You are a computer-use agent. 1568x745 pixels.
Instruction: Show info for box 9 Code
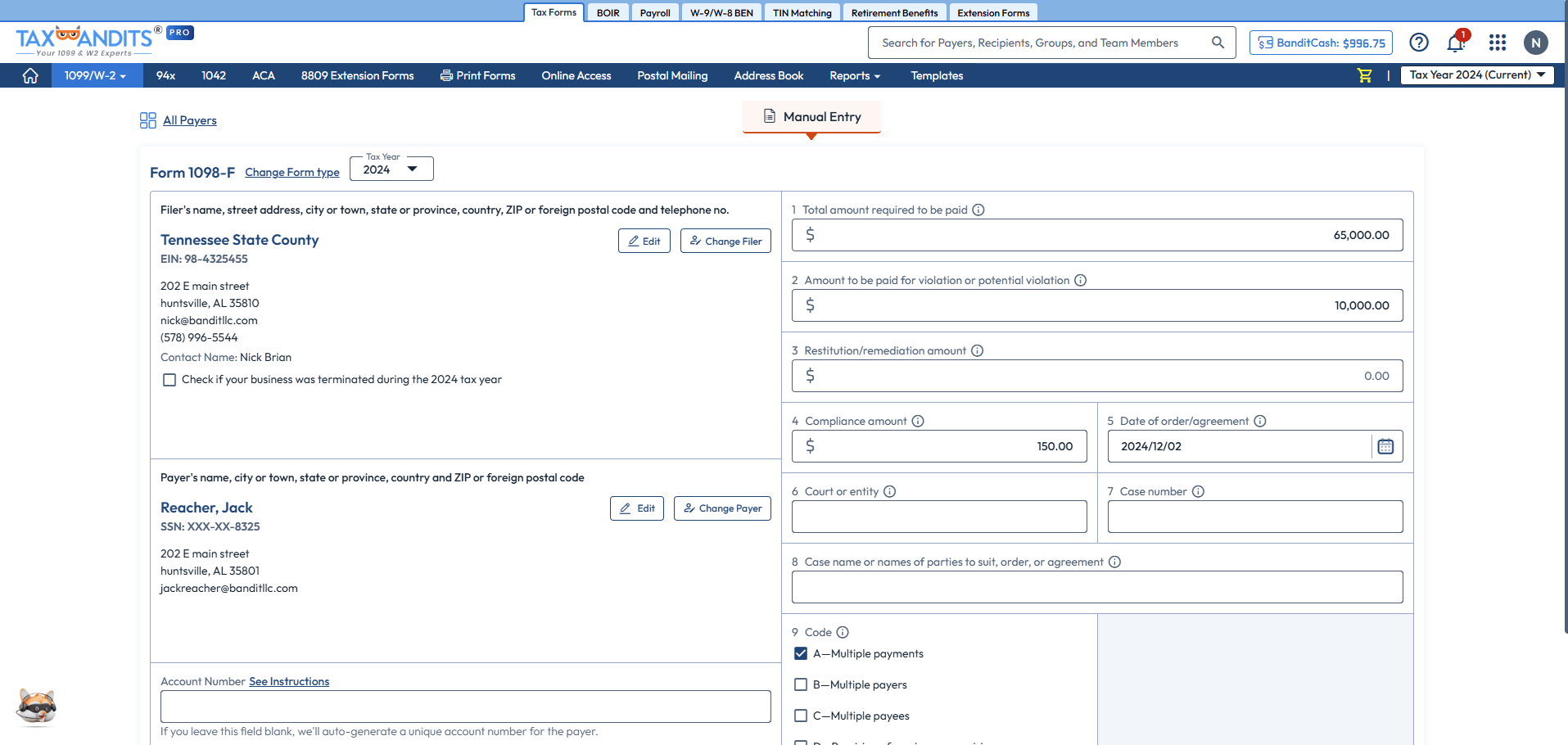pos(843,632)
